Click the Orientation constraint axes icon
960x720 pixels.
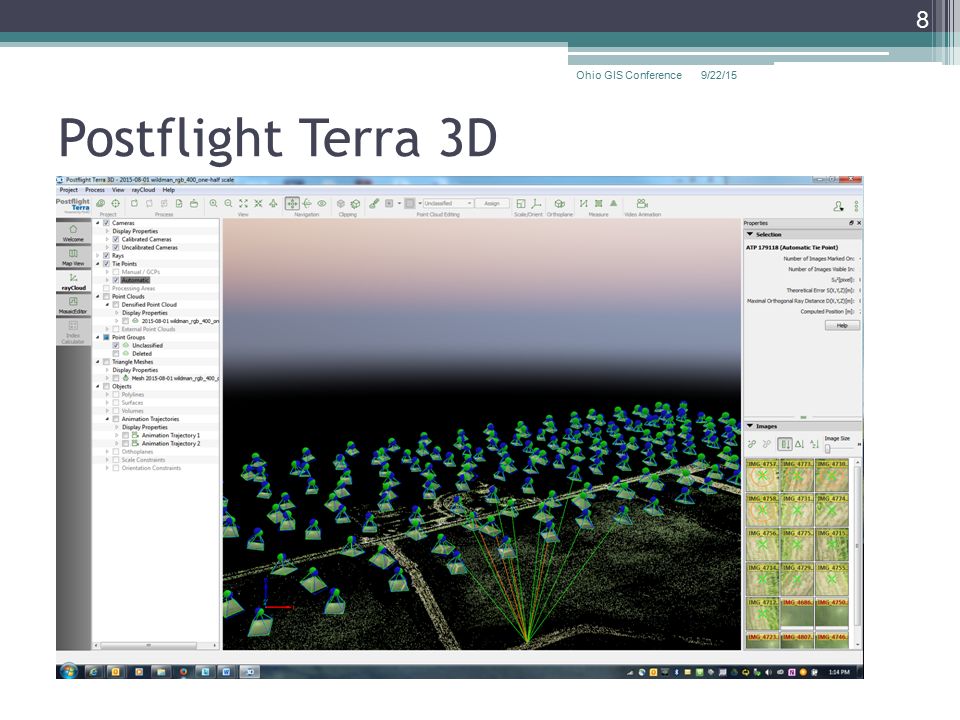[x=536, y=203]
